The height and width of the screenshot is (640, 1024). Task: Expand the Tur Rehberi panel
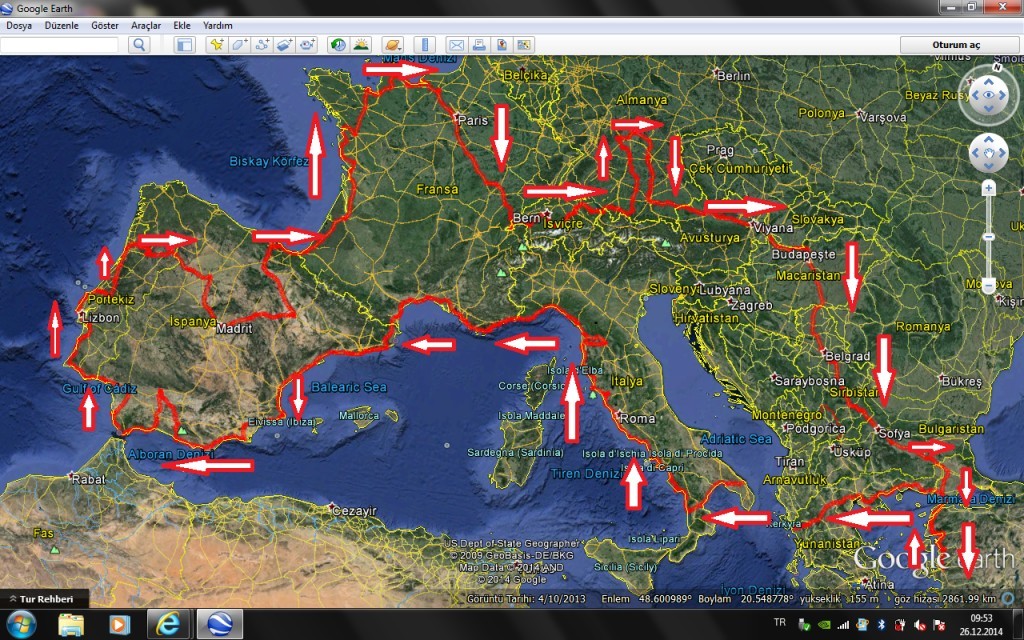[43, 598]
